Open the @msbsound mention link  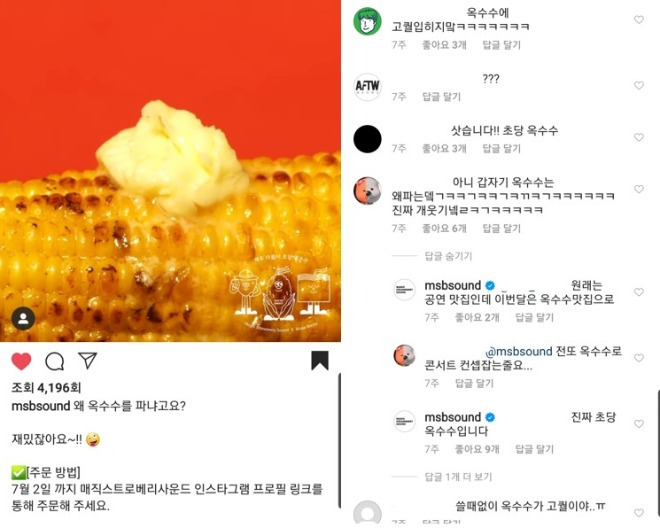point(519,351)
